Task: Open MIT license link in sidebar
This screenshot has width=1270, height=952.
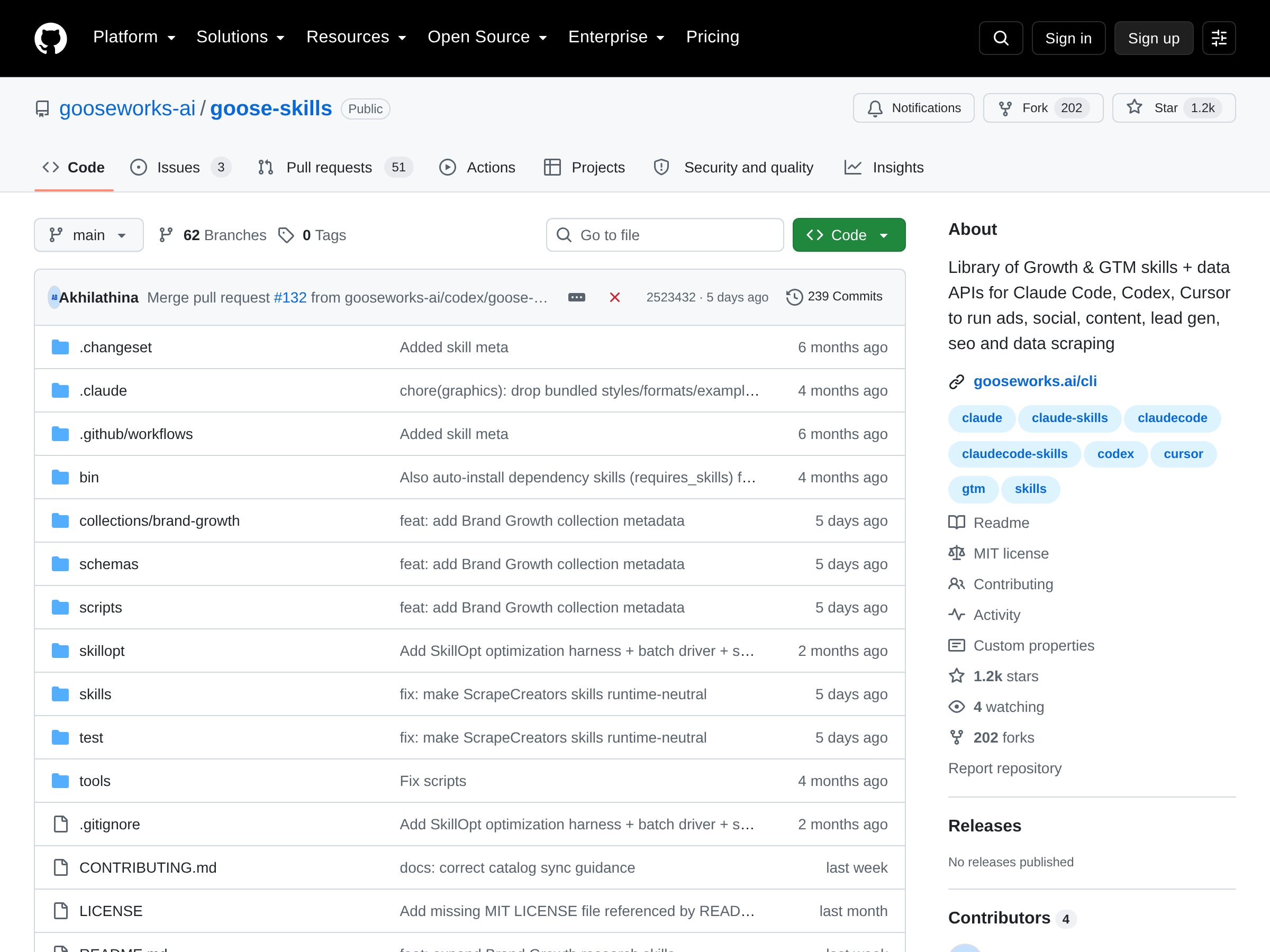Action: tap(999, 553)
